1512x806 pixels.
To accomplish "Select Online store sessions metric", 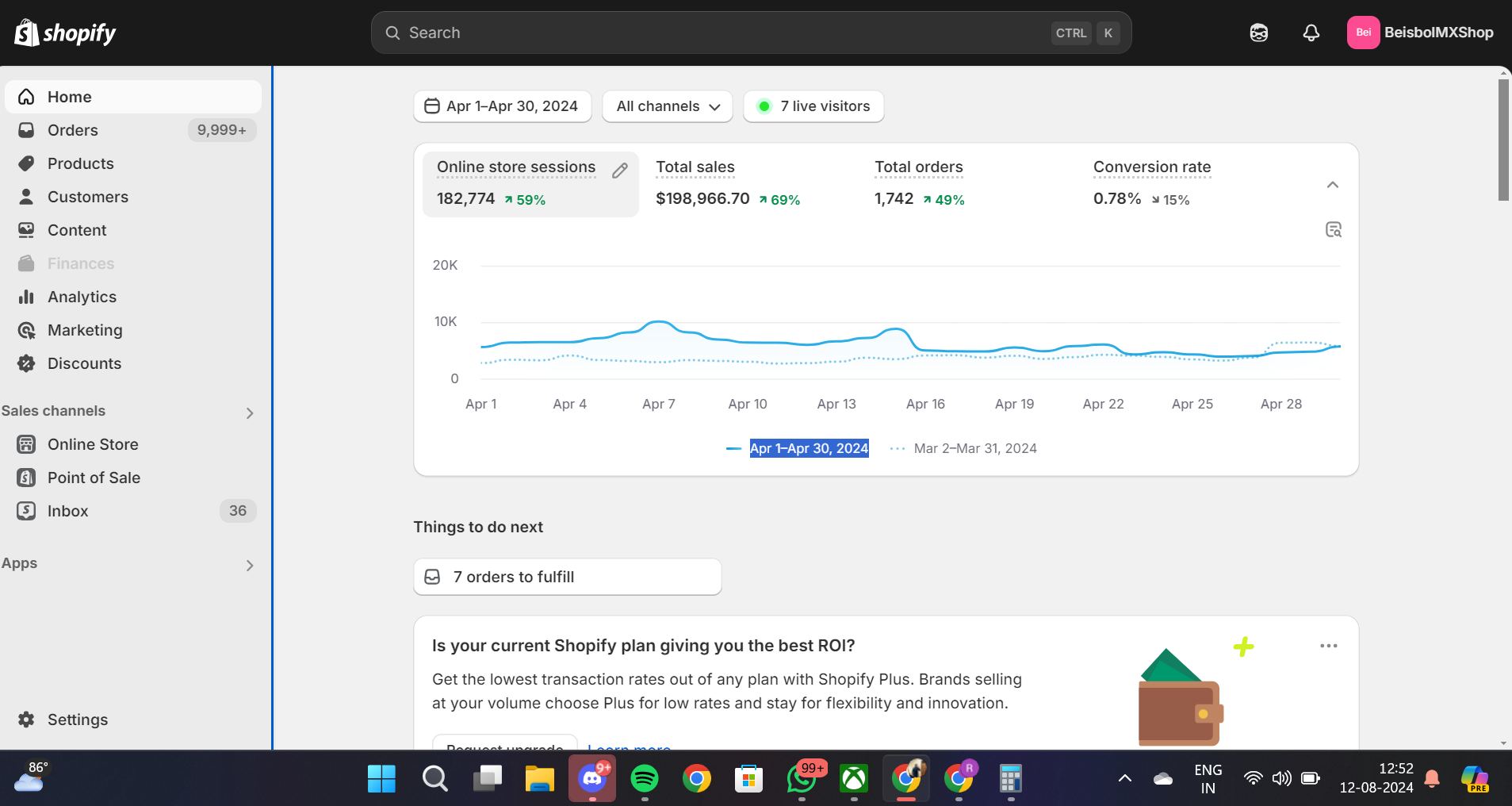I will tap(530, 184).
